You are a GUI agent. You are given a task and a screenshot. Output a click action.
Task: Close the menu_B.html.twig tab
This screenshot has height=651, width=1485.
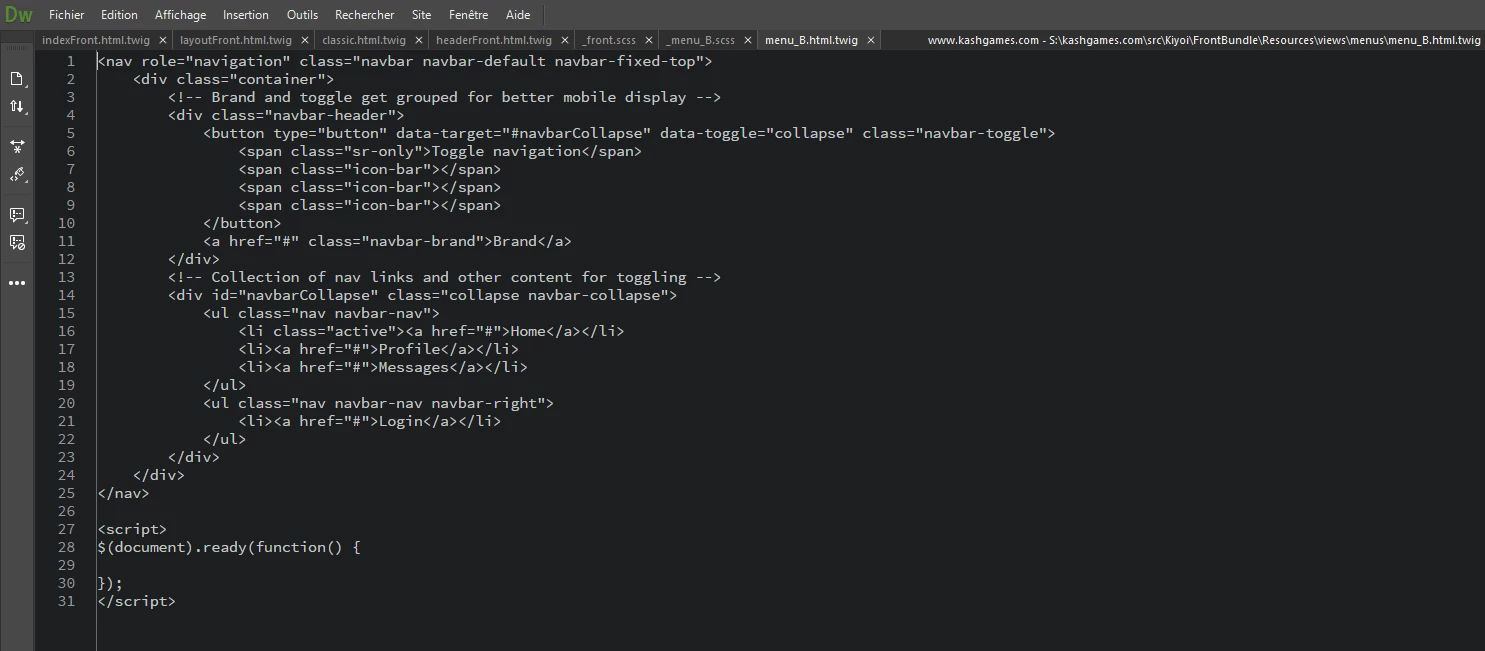pyautogui.click(x=870, y=41)
